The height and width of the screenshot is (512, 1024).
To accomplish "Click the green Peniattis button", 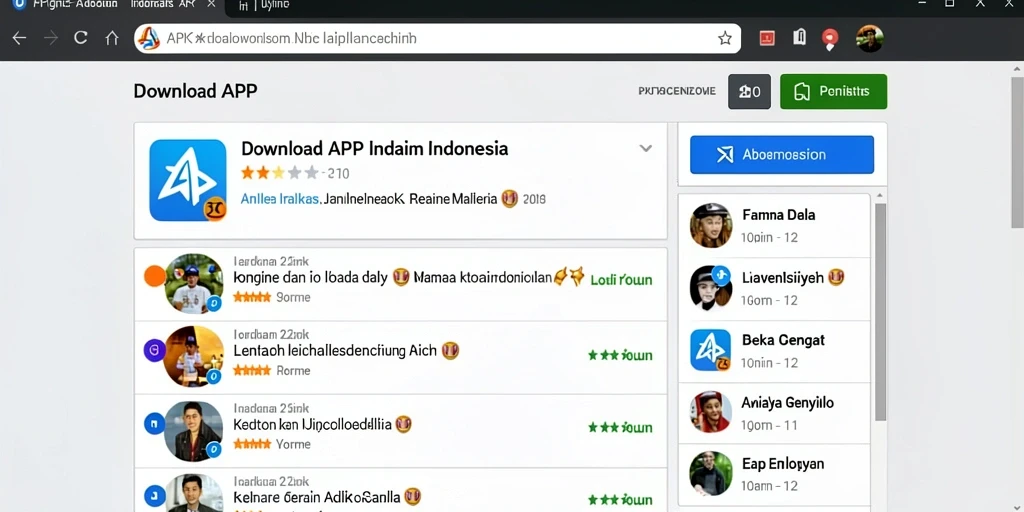I will pos(833,91).
